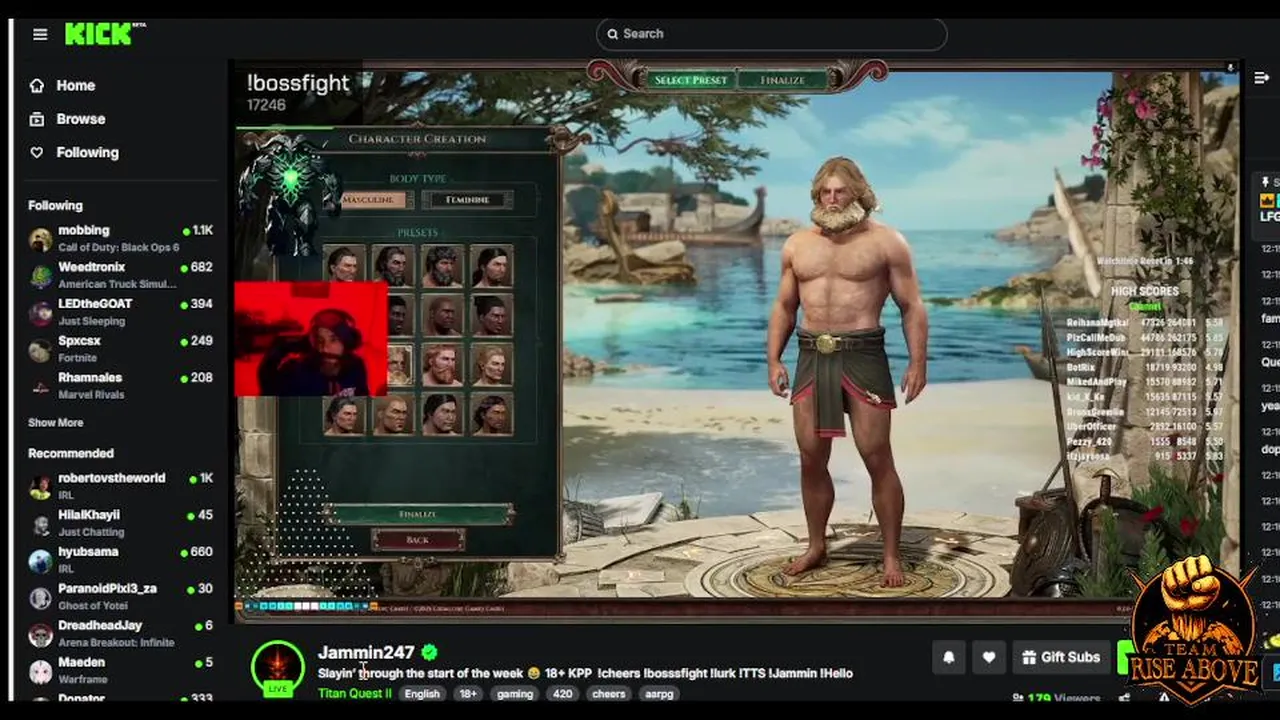Choose the first preset face in top row
This screenshot has height=720, width=1280.
[x=344, y=266]
